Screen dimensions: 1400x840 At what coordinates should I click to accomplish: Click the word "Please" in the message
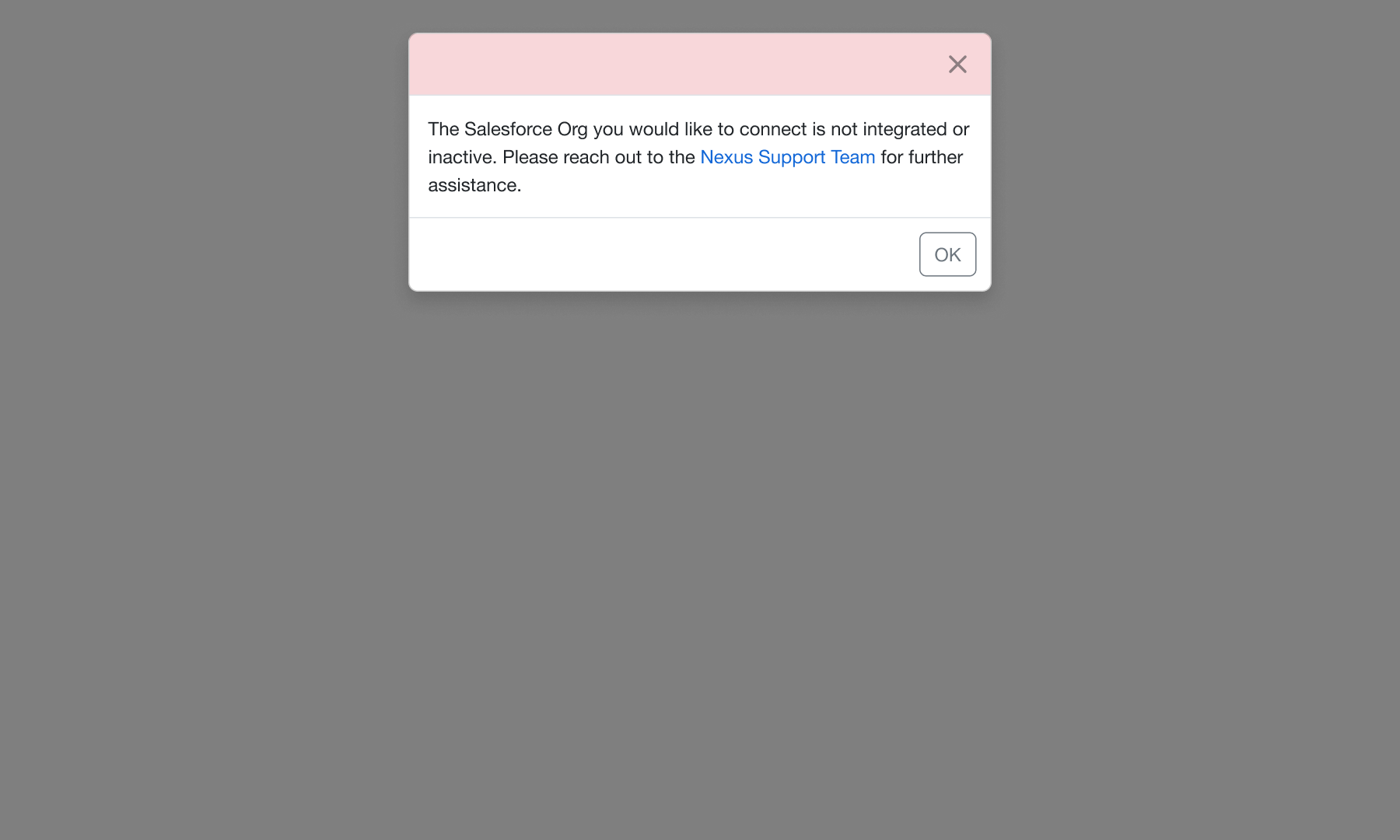coord(530,157)
